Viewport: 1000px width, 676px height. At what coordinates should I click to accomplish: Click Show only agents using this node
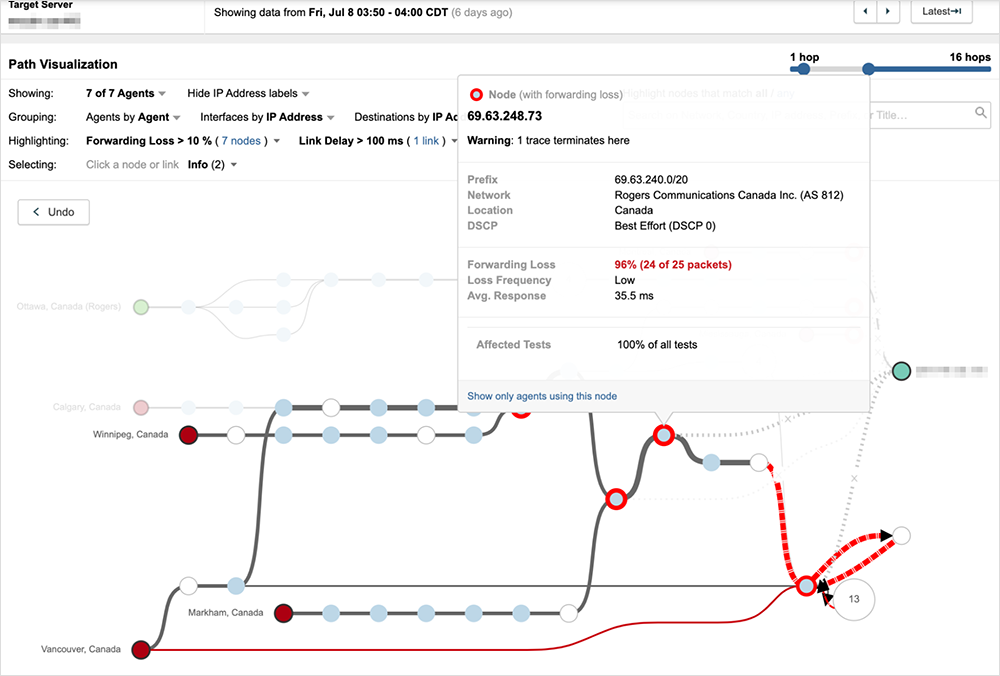(542, 396)
